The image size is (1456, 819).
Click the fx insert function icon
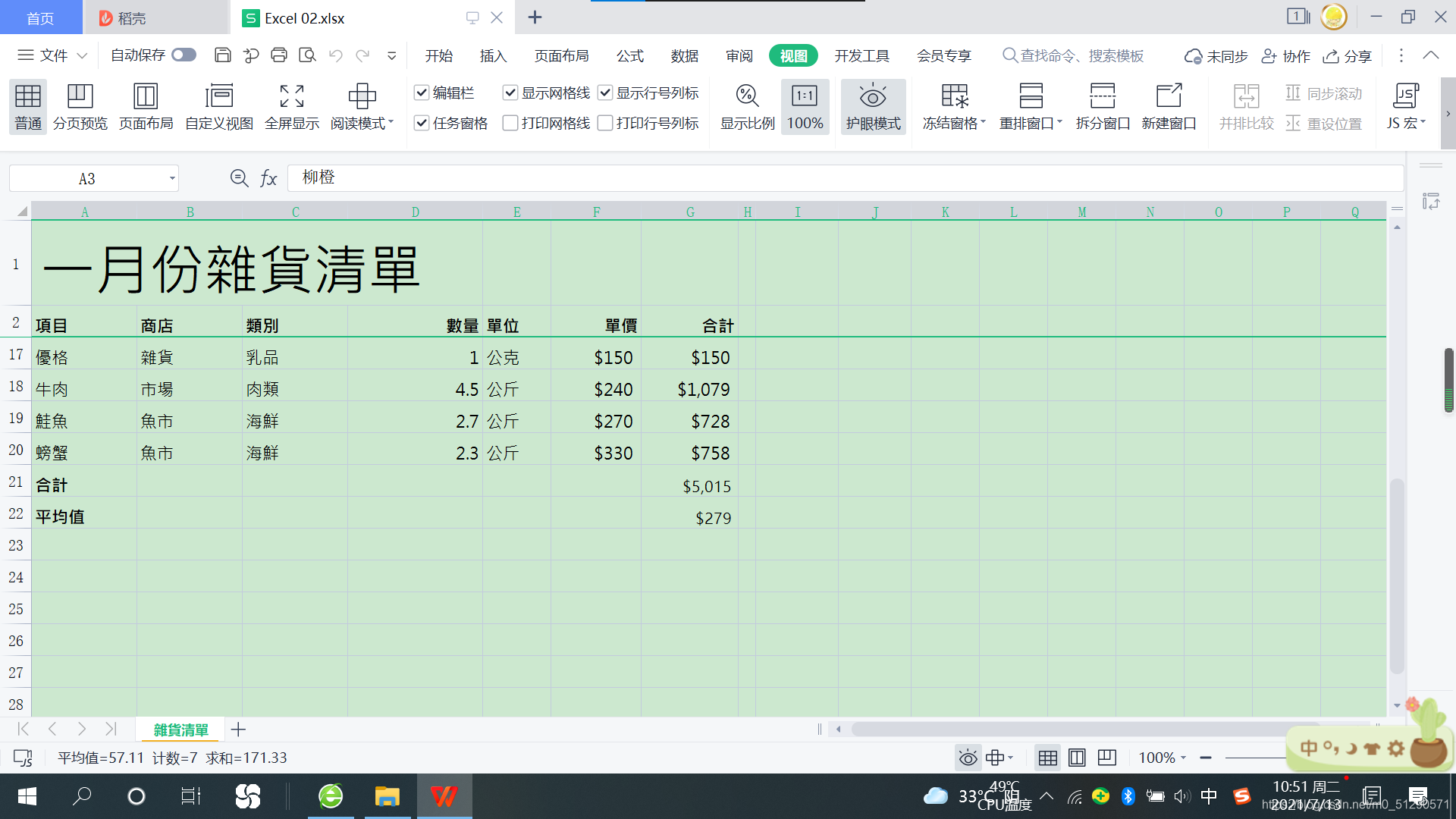pyautogui.click(x=268, y=179)
